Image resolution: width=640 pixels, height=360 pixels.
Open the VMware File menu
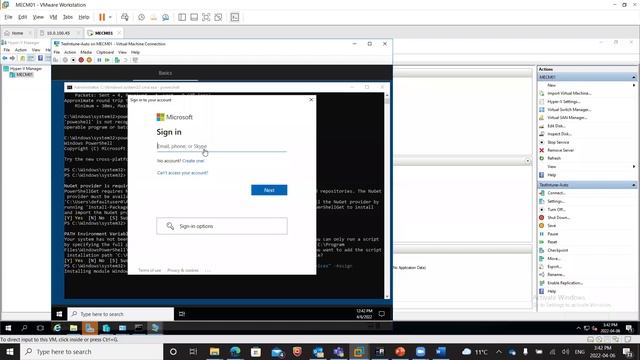tap(8, 17)
